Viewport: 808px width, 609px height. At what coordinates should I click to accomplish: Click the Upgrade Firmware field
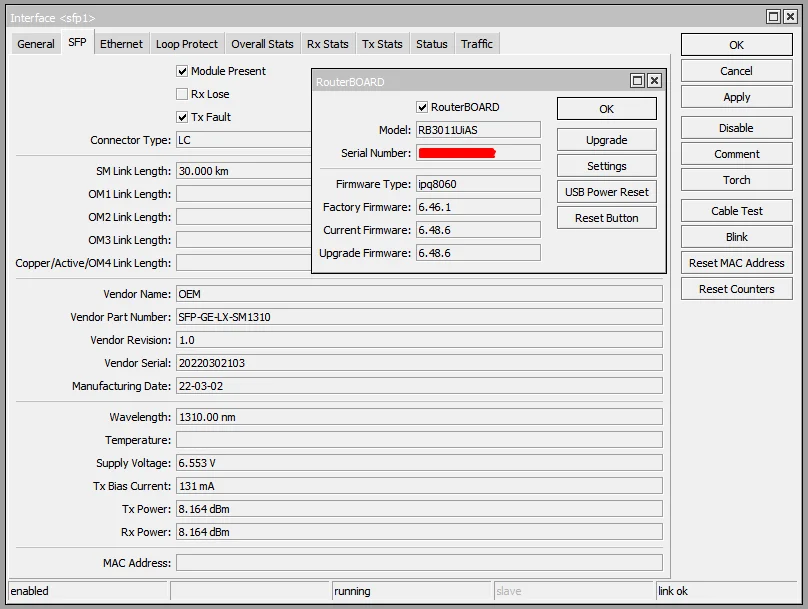tap(478, 252)
